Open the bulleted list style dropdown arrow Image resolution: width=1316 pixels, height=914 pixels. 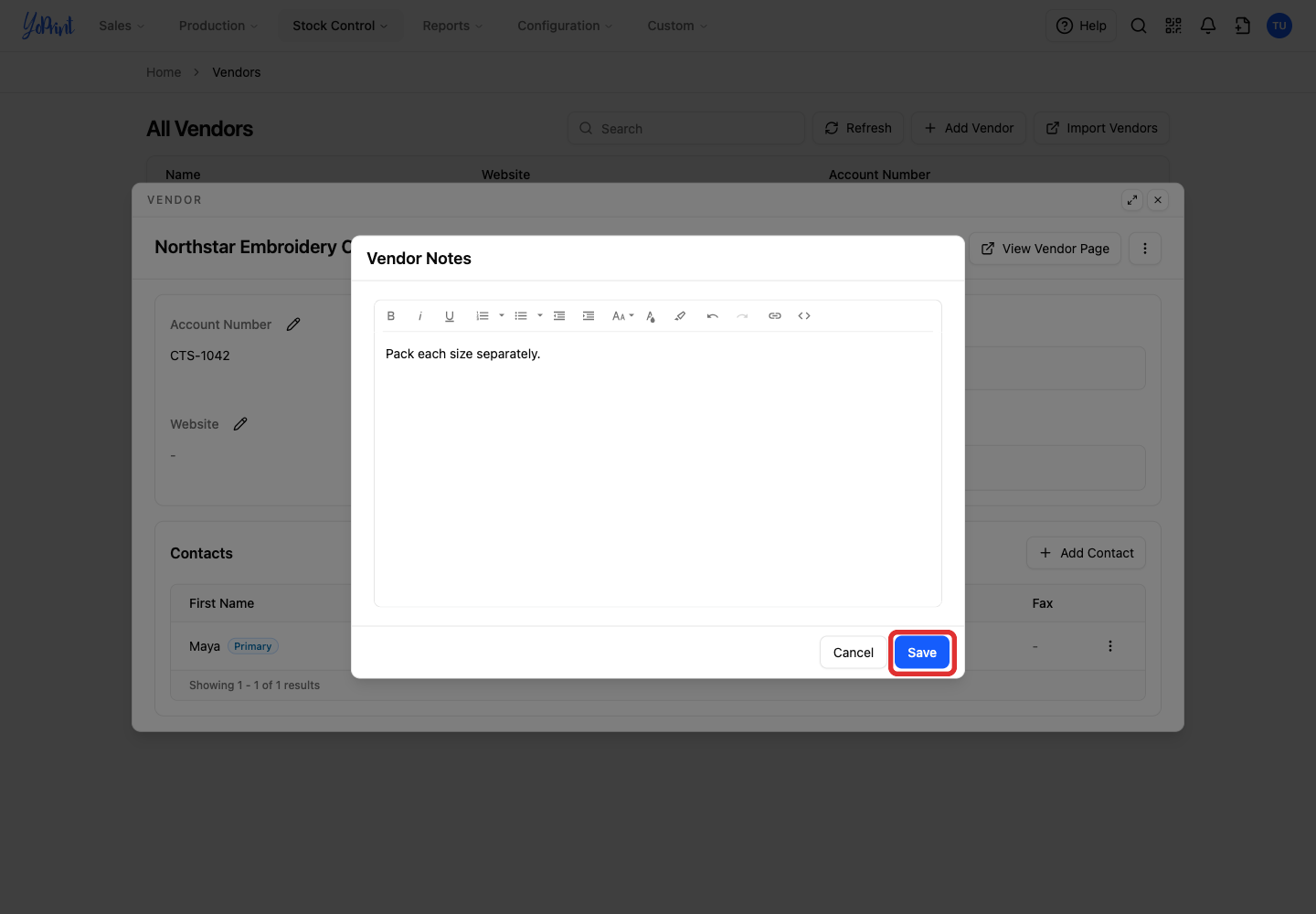point(540,316)
